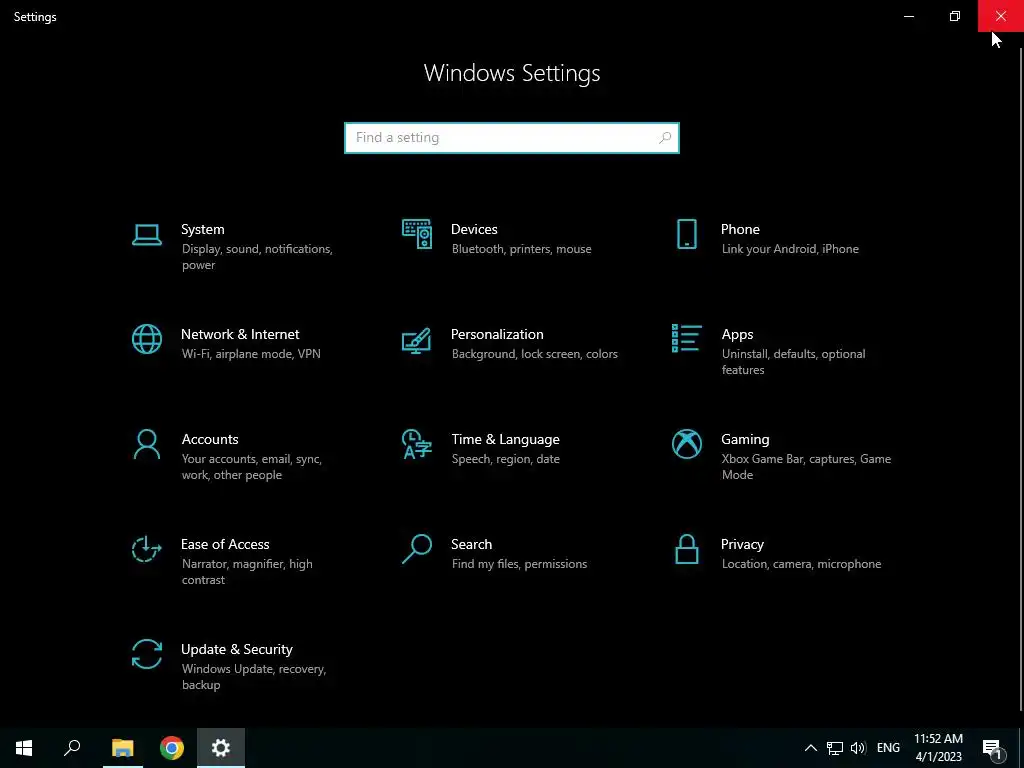The image size is (1024, 768).
Task: Click 'Link your Android, iPhone' description
Action: pos(790,249)
